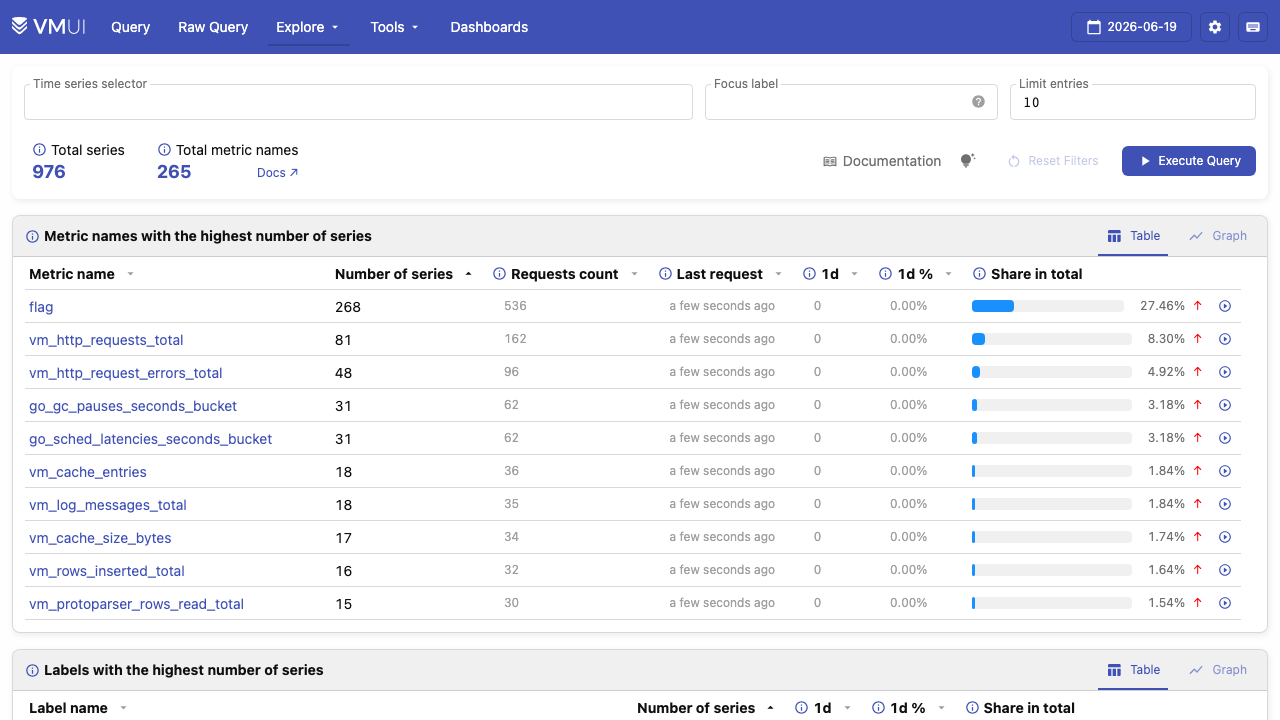The width and height of the screenshot is (1280, 720).
Task: Click vm_http_requests_total 8.30% share bar
Action: tap(1052, 339)
